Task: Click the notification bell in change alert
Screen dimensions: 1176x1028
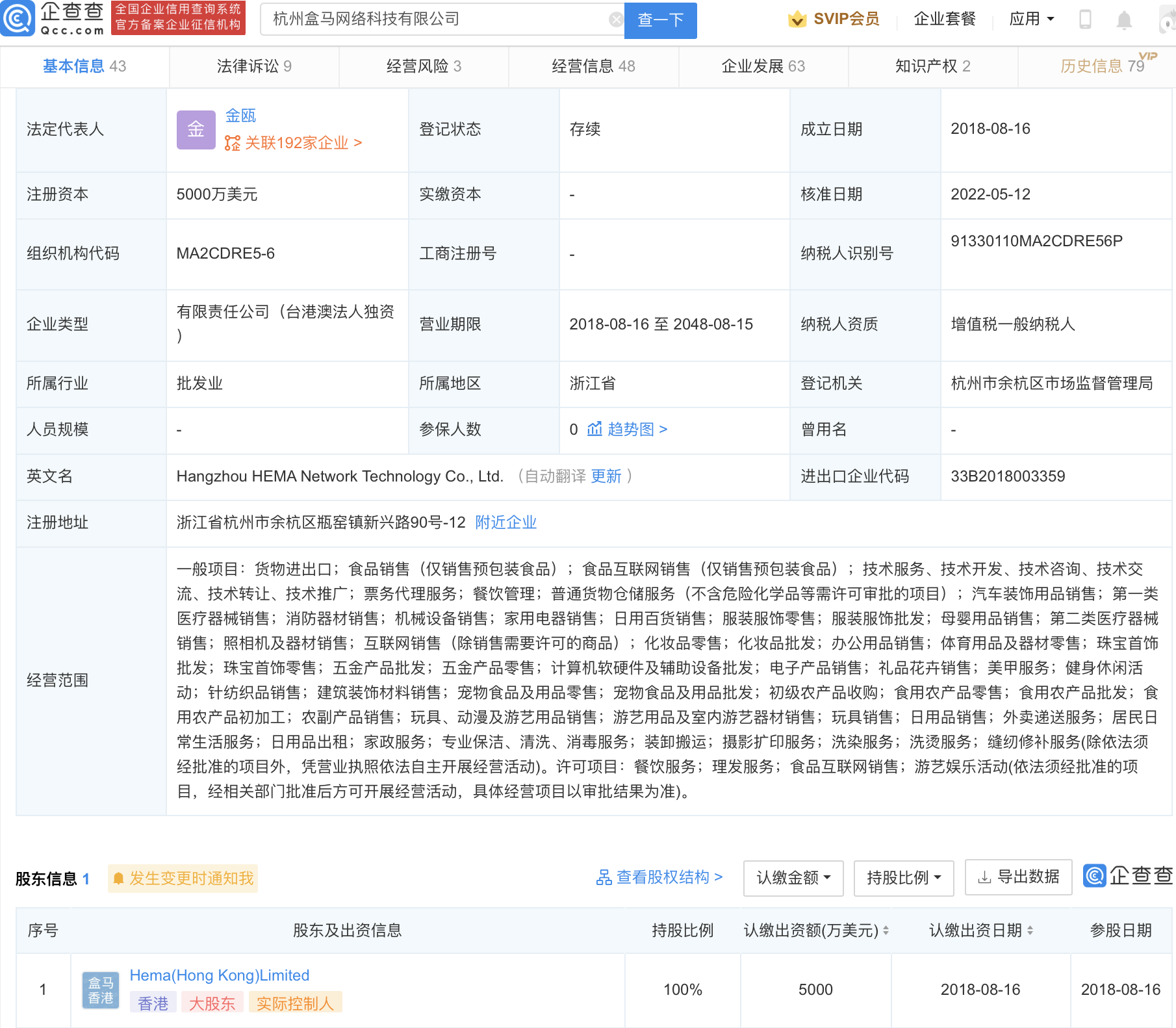Action: (118, 879)
